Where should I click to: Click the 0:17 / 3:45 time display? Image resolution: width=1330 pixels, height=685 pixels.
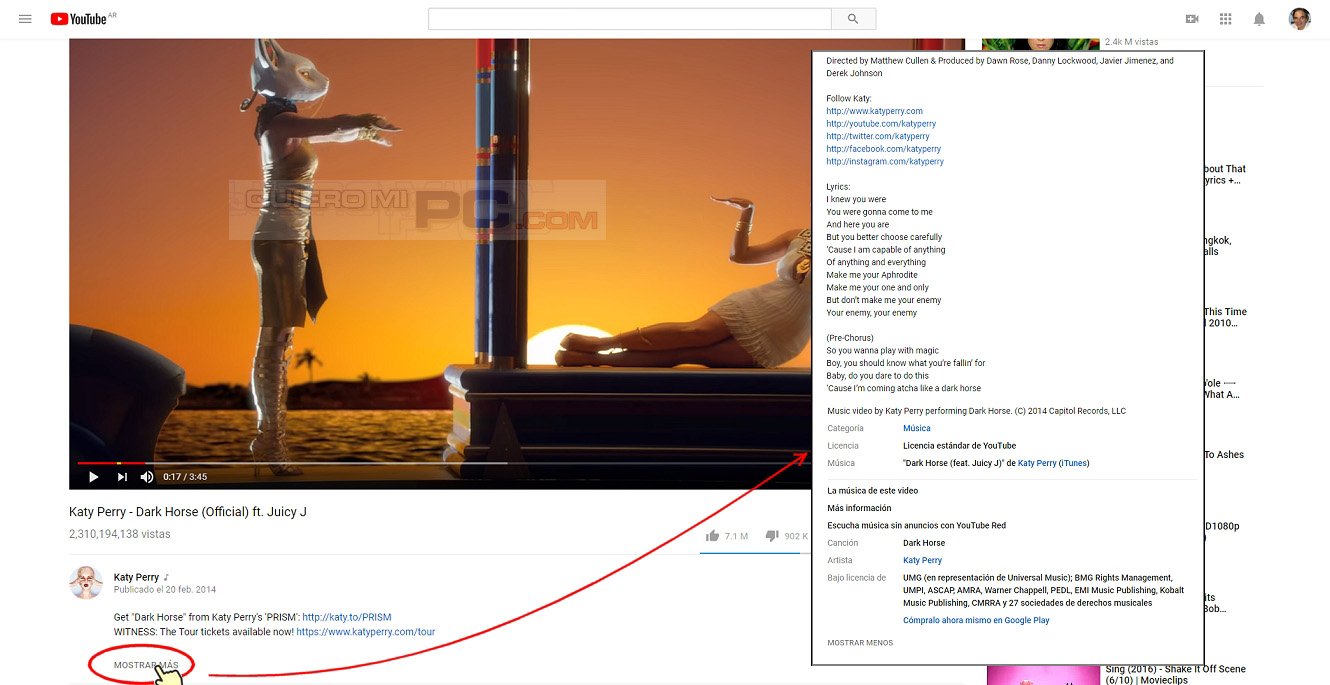click(185, 477)
